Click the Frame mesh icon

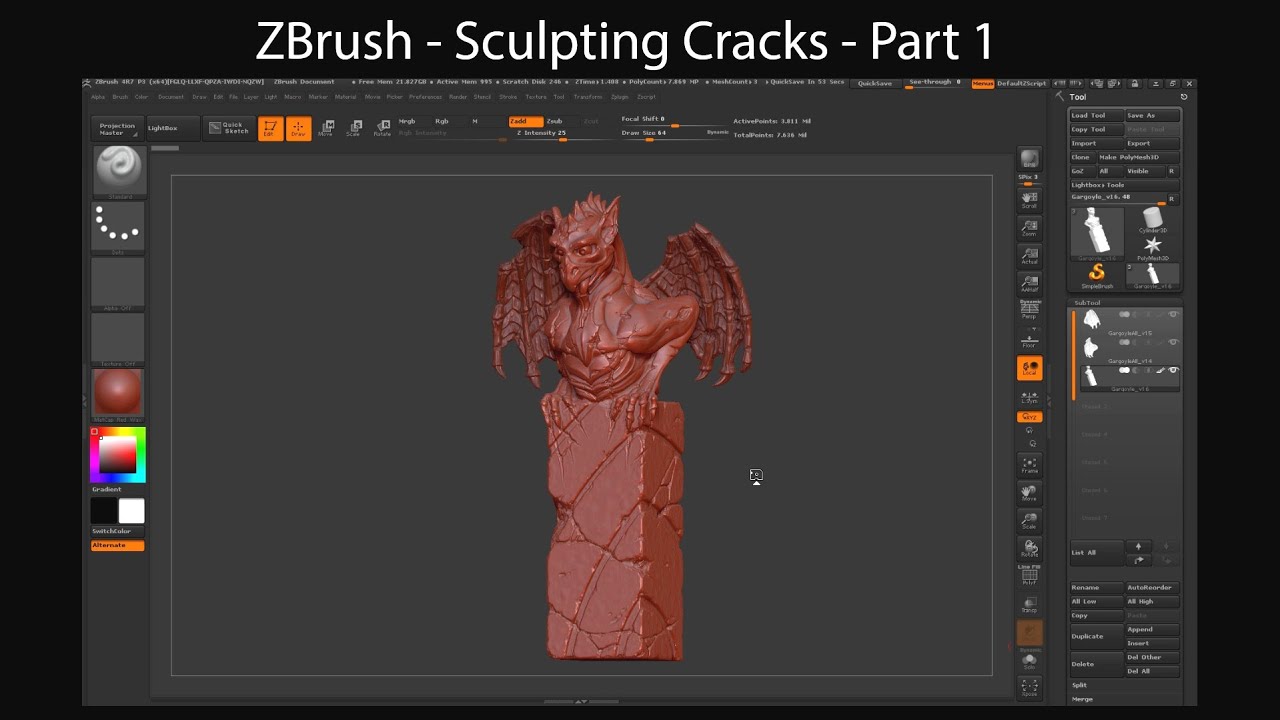click(x=1029, y=465)
